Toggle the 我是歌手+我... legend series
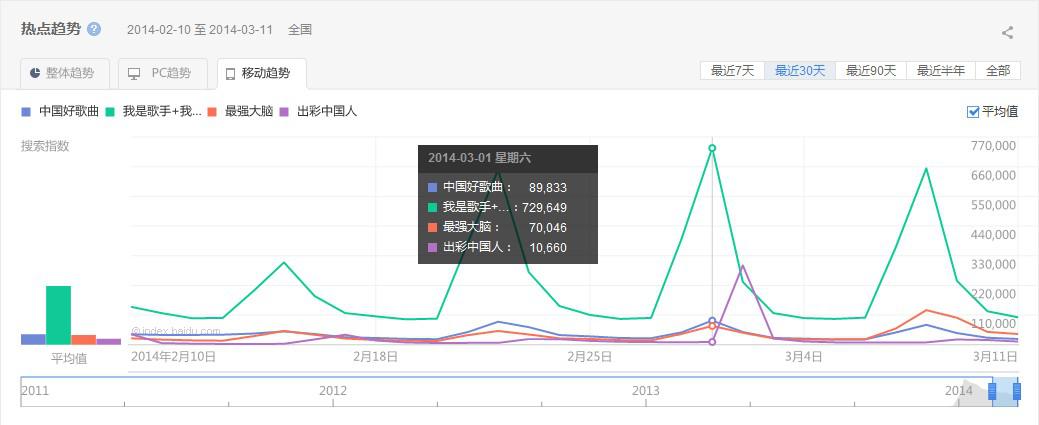 point(153,111)
